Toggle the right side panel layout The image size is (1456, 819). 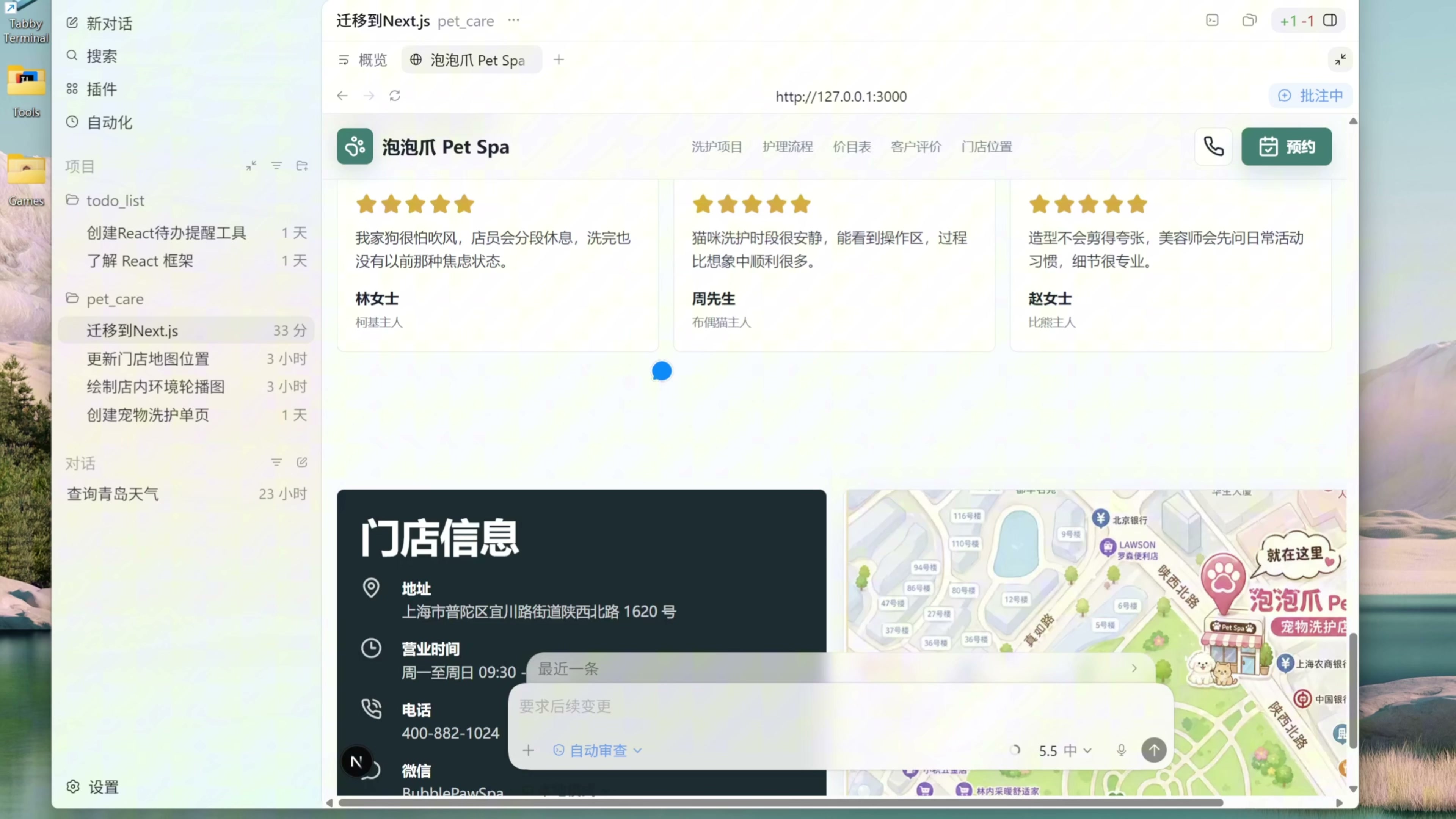tap(1330, 21)
